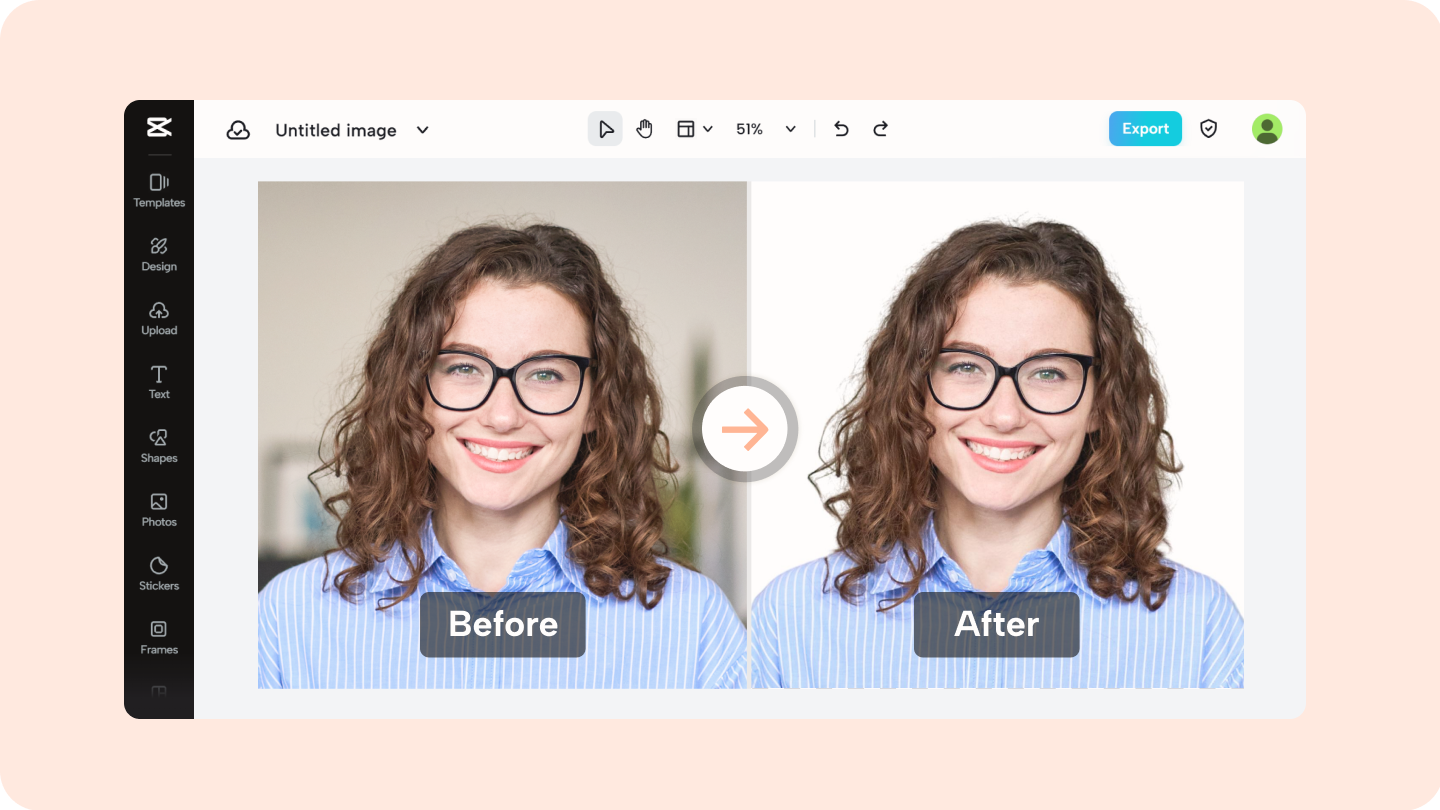Open the user account avatar menu

click(1266, 128)
